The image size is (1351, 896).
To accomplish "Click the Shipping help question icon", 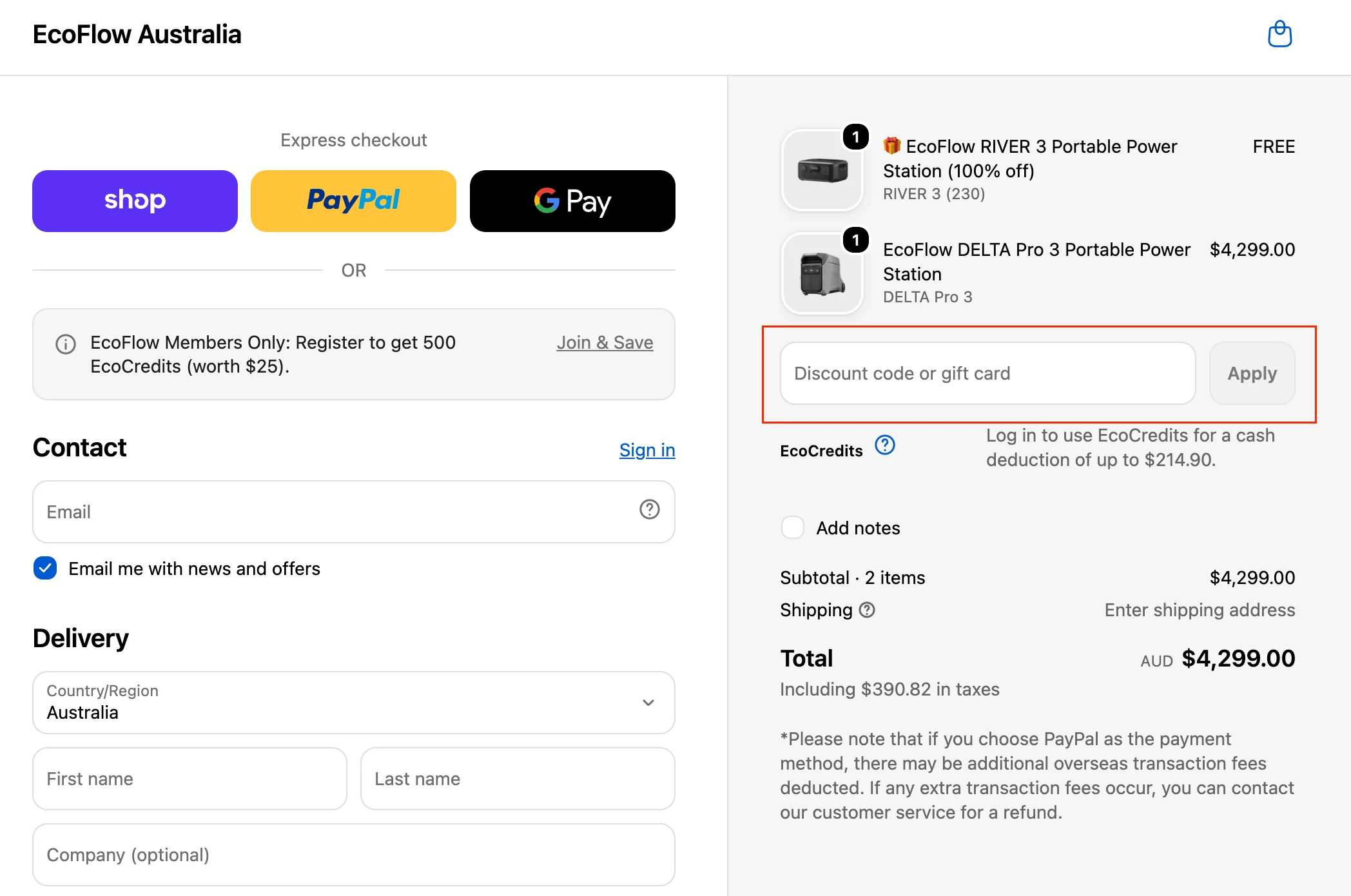I will (x=868, y=610).
